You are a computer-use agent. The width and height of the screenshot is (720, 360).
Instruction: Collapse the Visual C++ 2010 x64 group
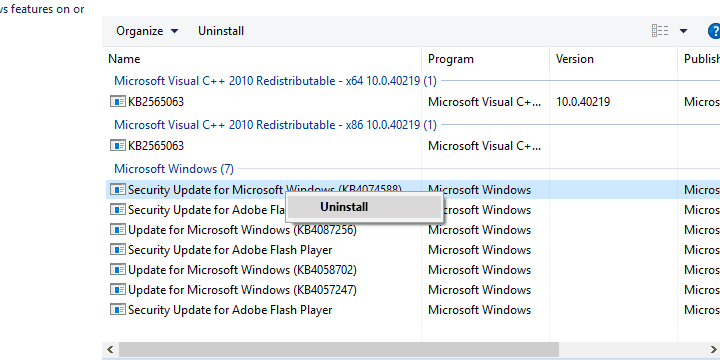coord(275,81)
